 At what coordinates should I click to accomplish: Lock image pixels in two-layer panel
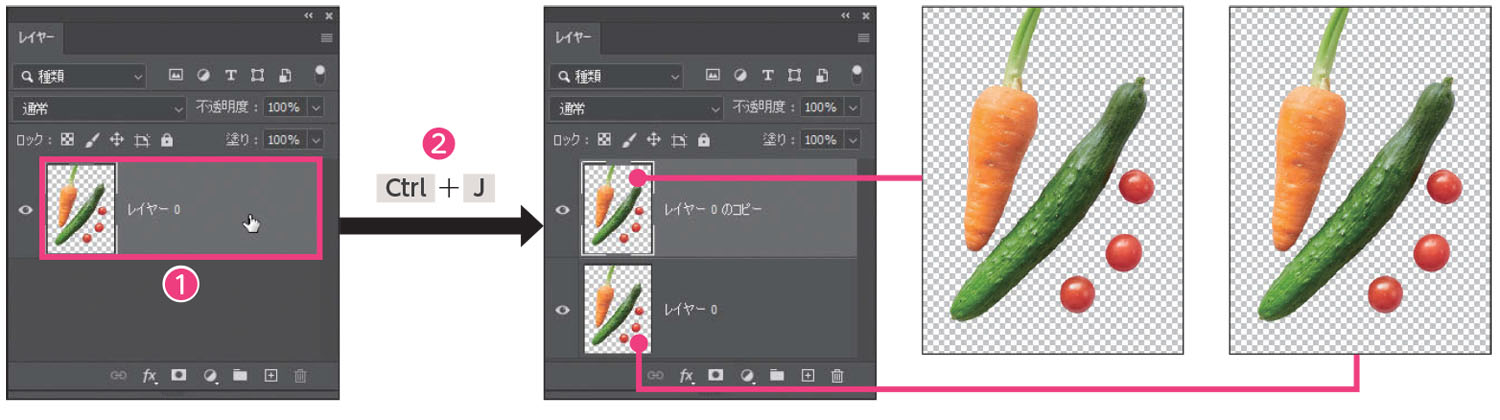pyautogui.click(x=630, y=140)
